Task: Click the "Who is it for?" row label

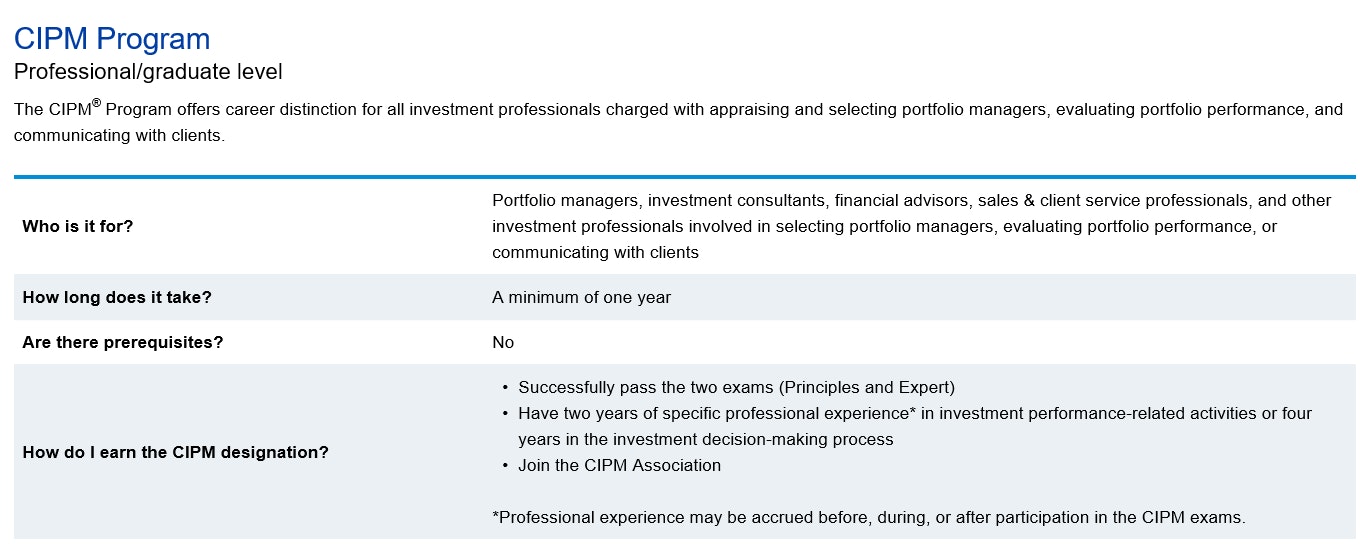Action: coord(78,226)
